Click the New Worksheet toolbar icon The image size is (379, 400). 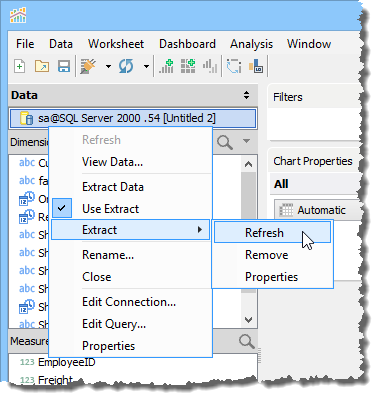pyautogui.click(x=20, y=66)
